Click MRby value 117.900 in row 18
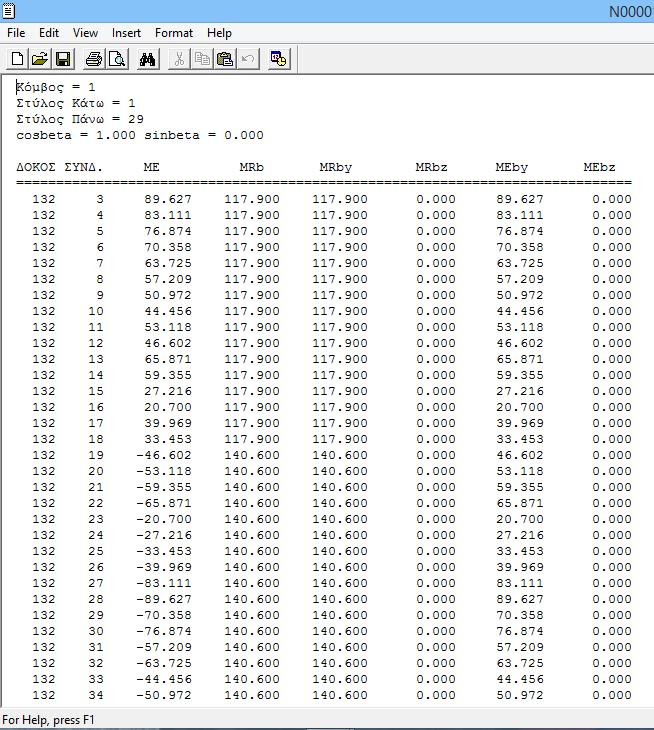 (x=340, y=439)
